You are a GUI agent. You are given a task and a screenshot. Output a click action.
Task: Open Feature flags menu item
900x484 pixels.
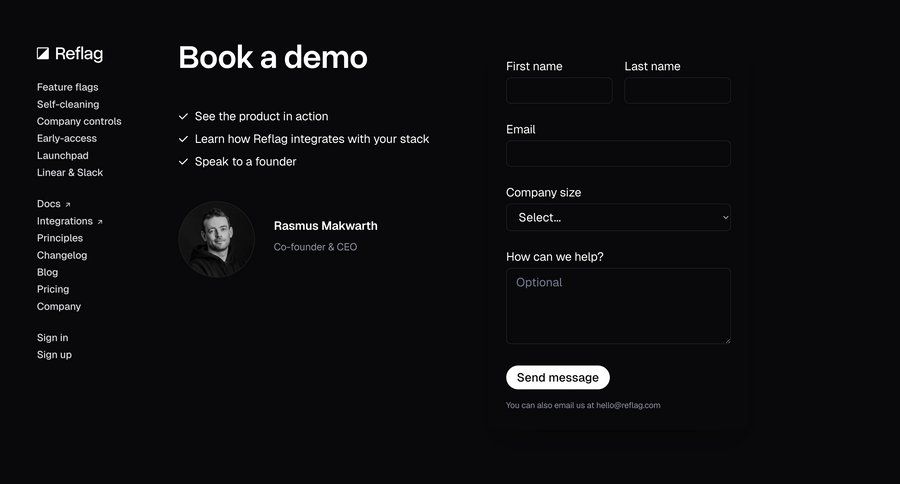(67, 87)
